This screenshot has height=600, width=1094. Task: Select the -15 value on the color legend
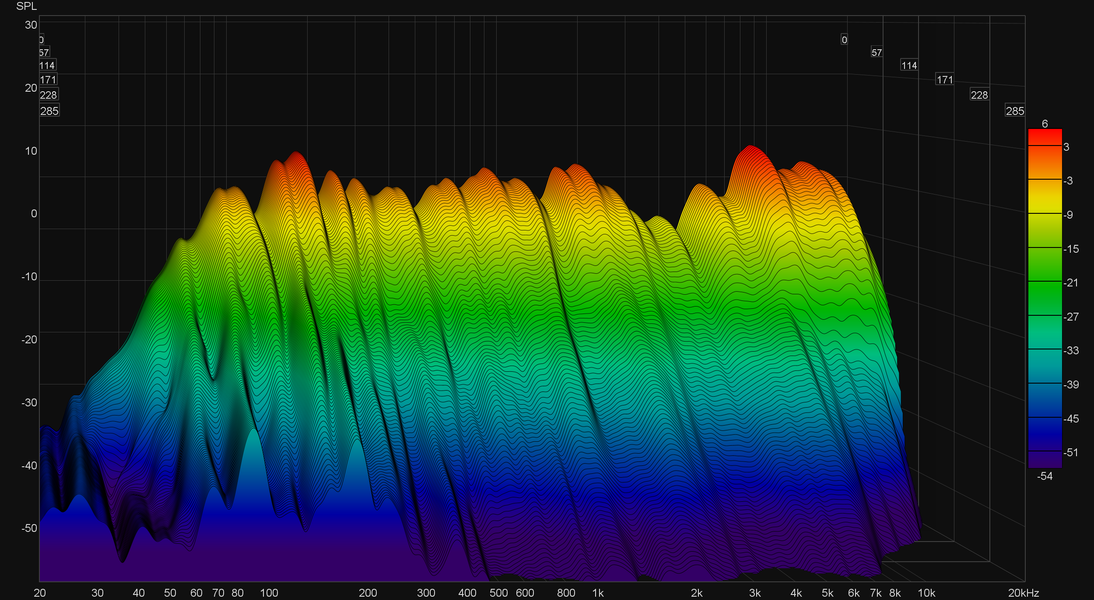click(1070, 248)
